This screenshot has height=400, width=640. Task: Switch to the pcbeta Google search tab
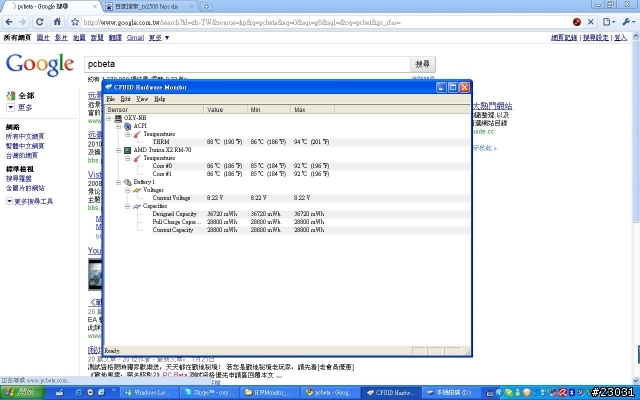tap(51, 7)
